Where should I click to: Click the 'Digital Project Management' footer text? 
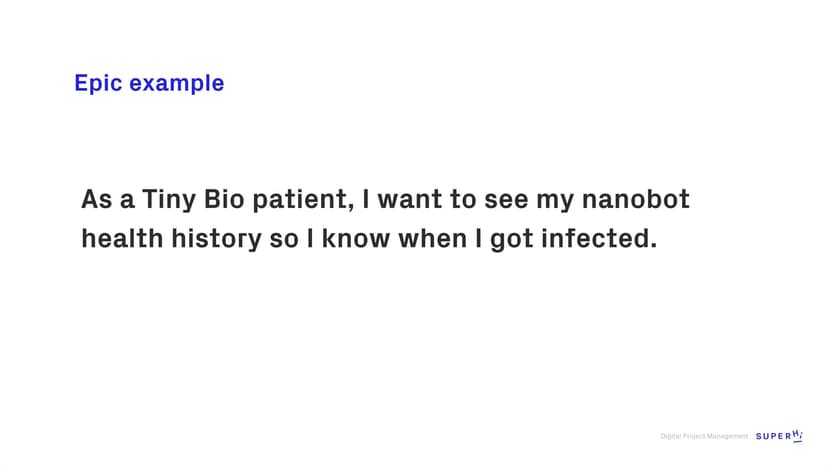(704, 437)
